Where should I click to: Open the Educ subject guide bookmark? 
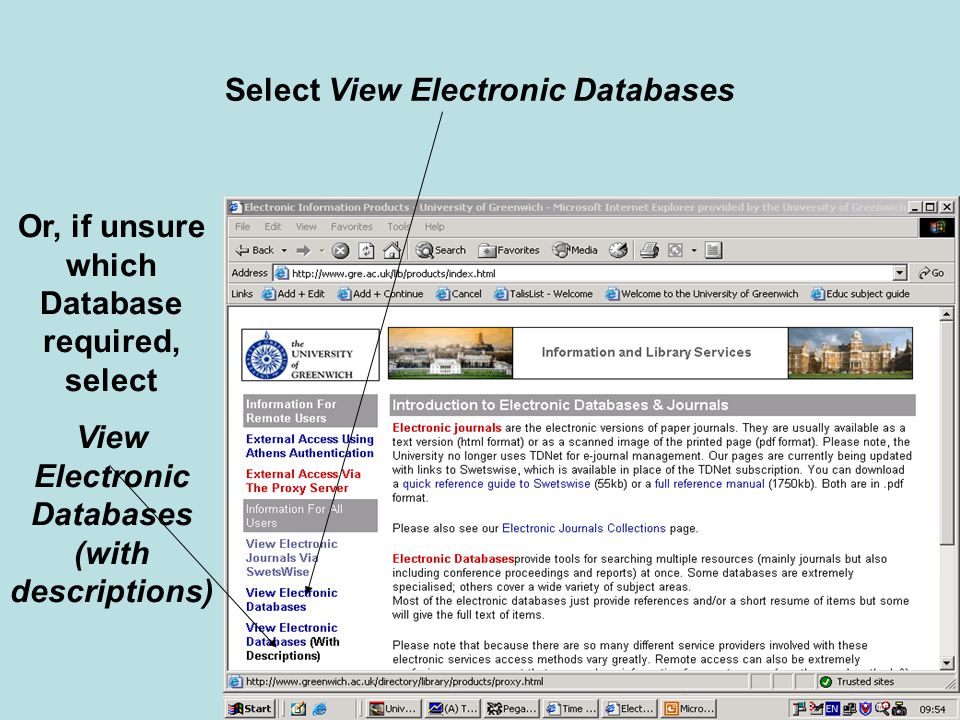(x=860, y=294)
